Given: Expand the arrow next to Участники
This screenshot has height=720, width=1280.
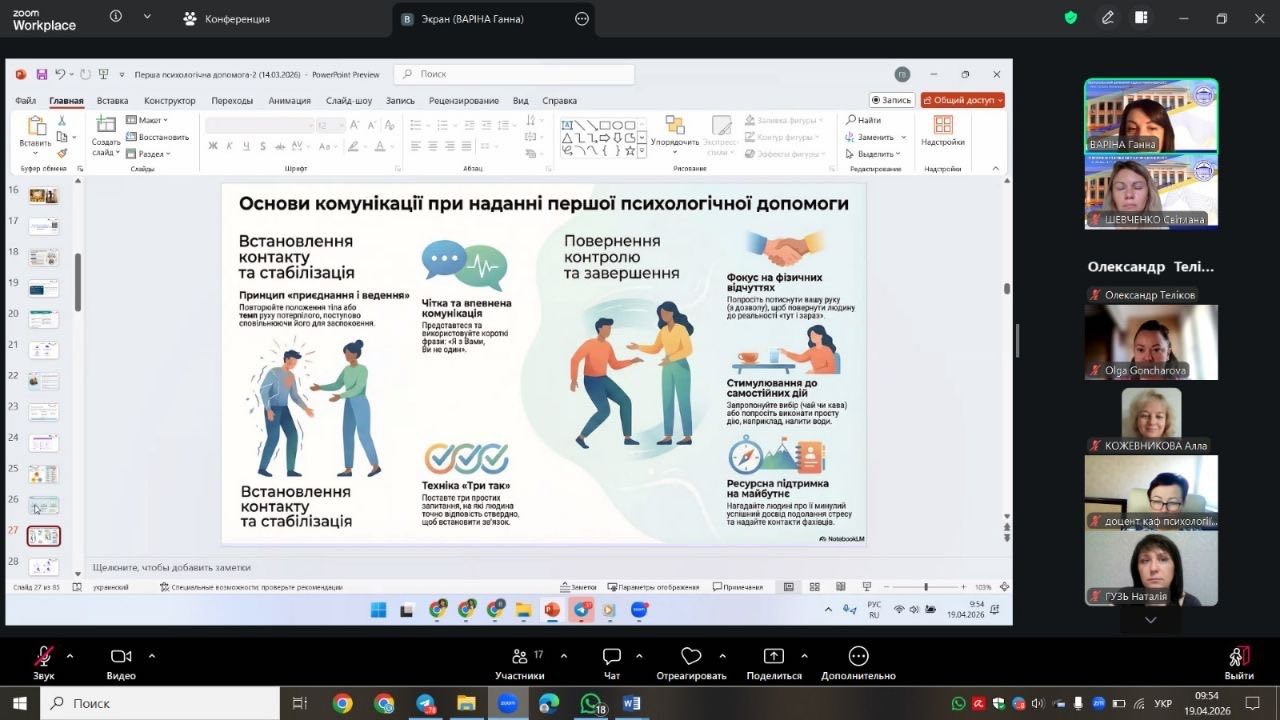Looking at the screenshot, I should point(564,656).
